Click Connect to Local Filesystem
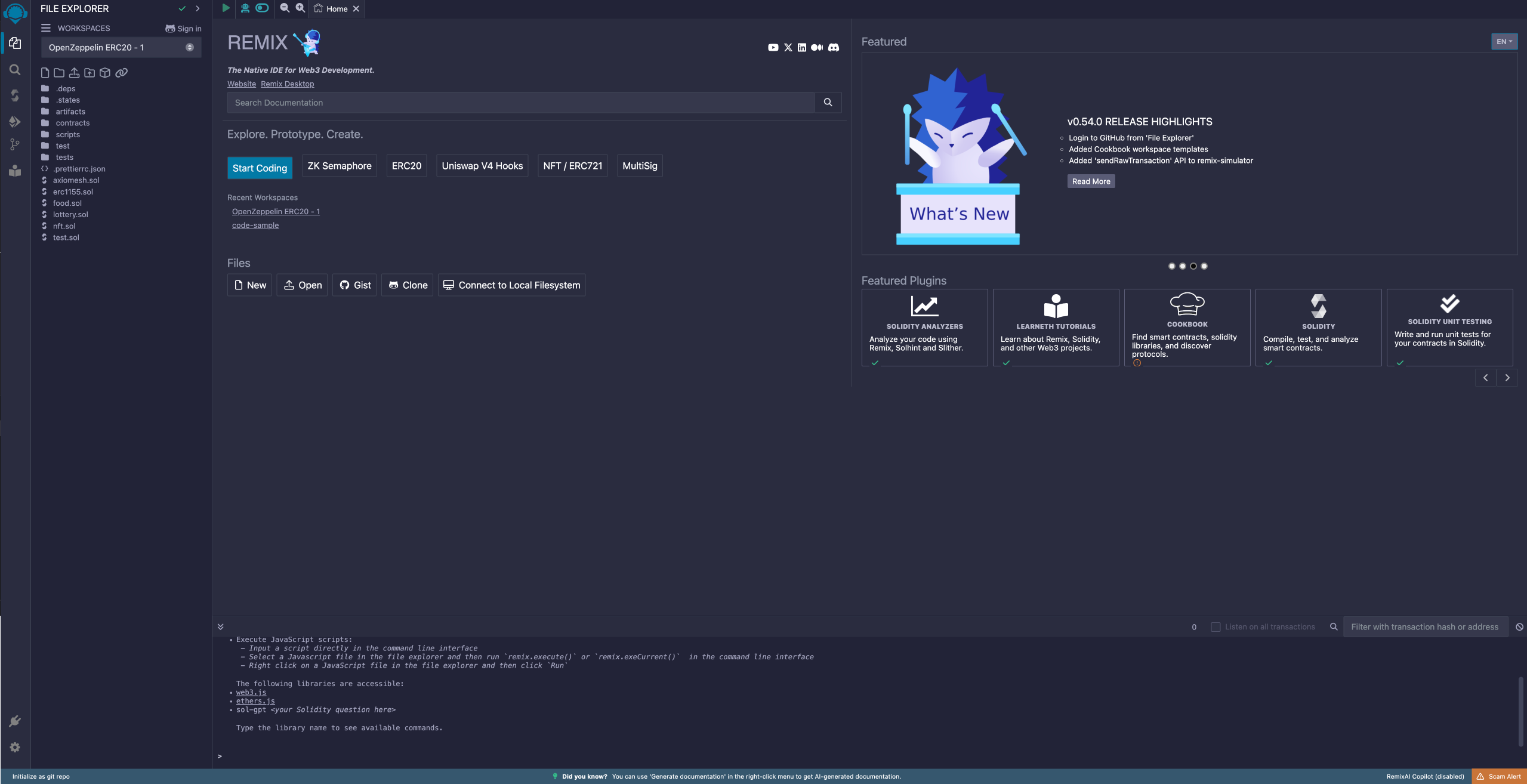The image size is (1527, 784). pyautogui.click(x=512, y=285)
